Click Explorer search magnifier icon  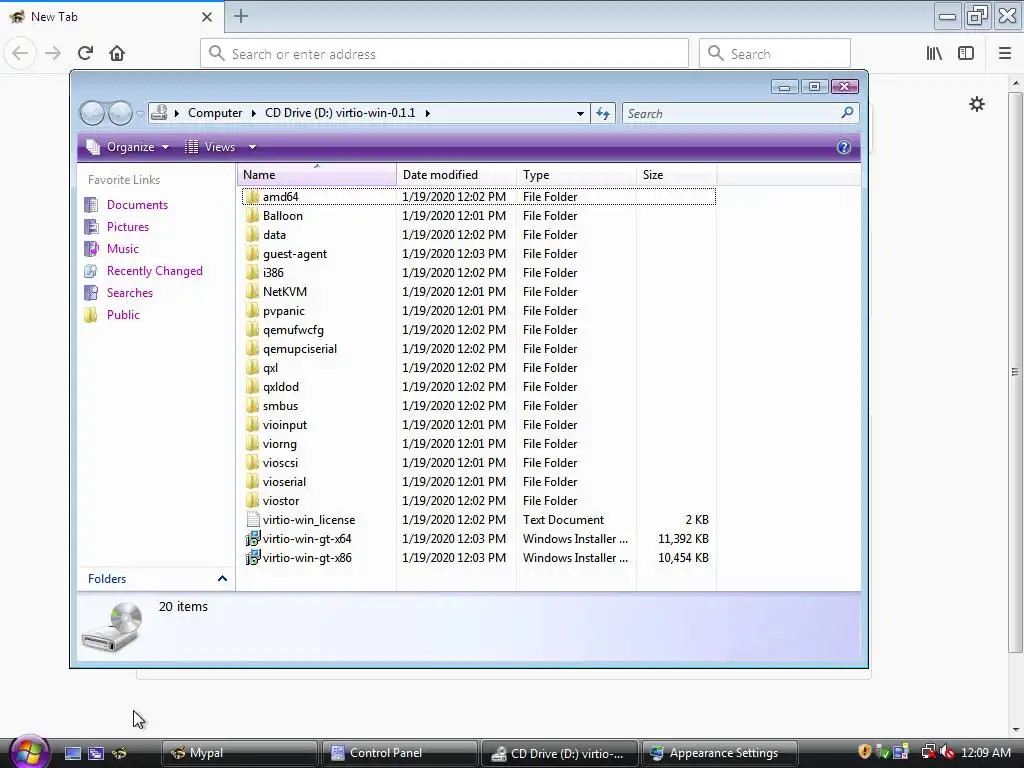(x=847, y=113)
